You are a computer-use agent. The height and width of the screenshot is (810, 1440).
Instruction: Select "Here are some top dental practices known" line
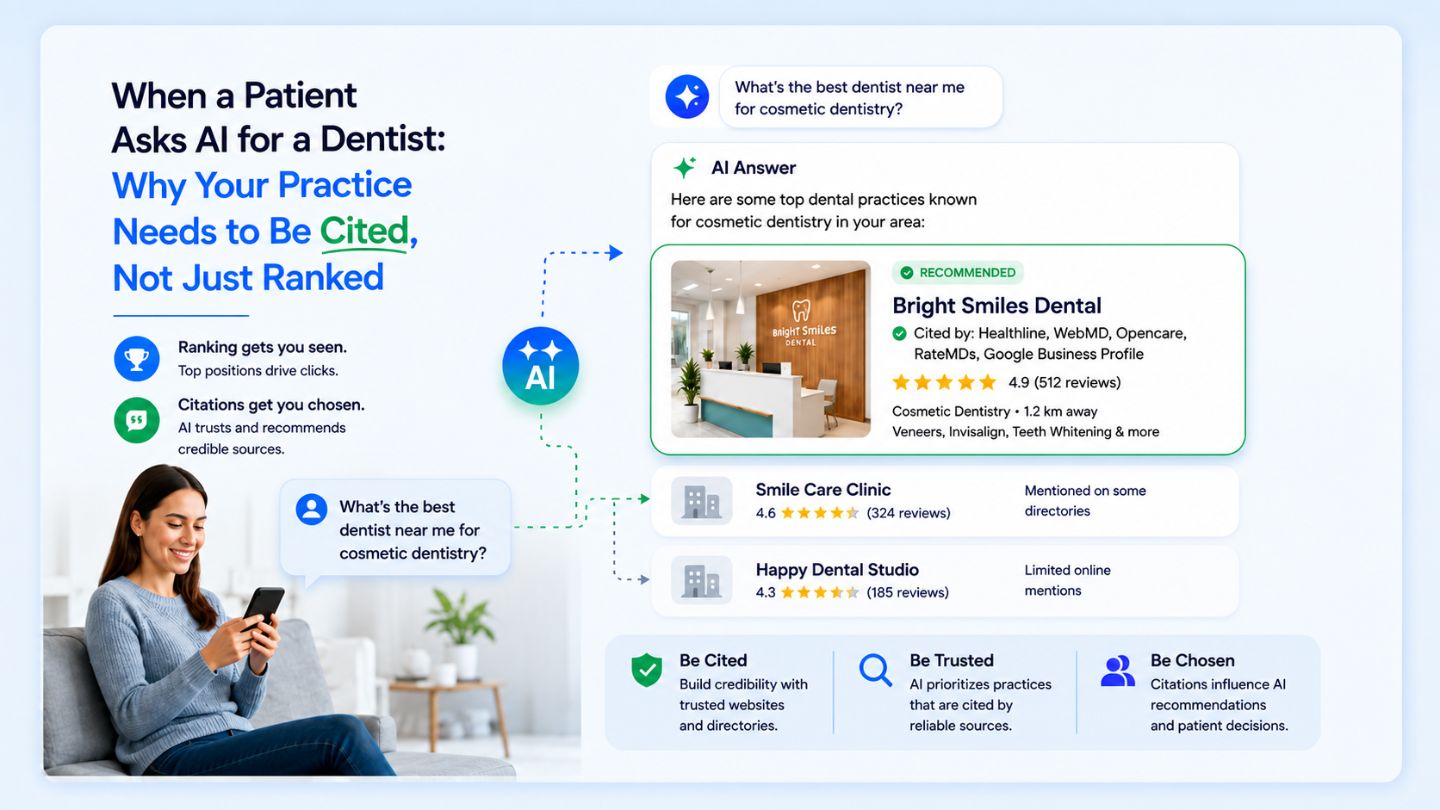pos(824,199)
